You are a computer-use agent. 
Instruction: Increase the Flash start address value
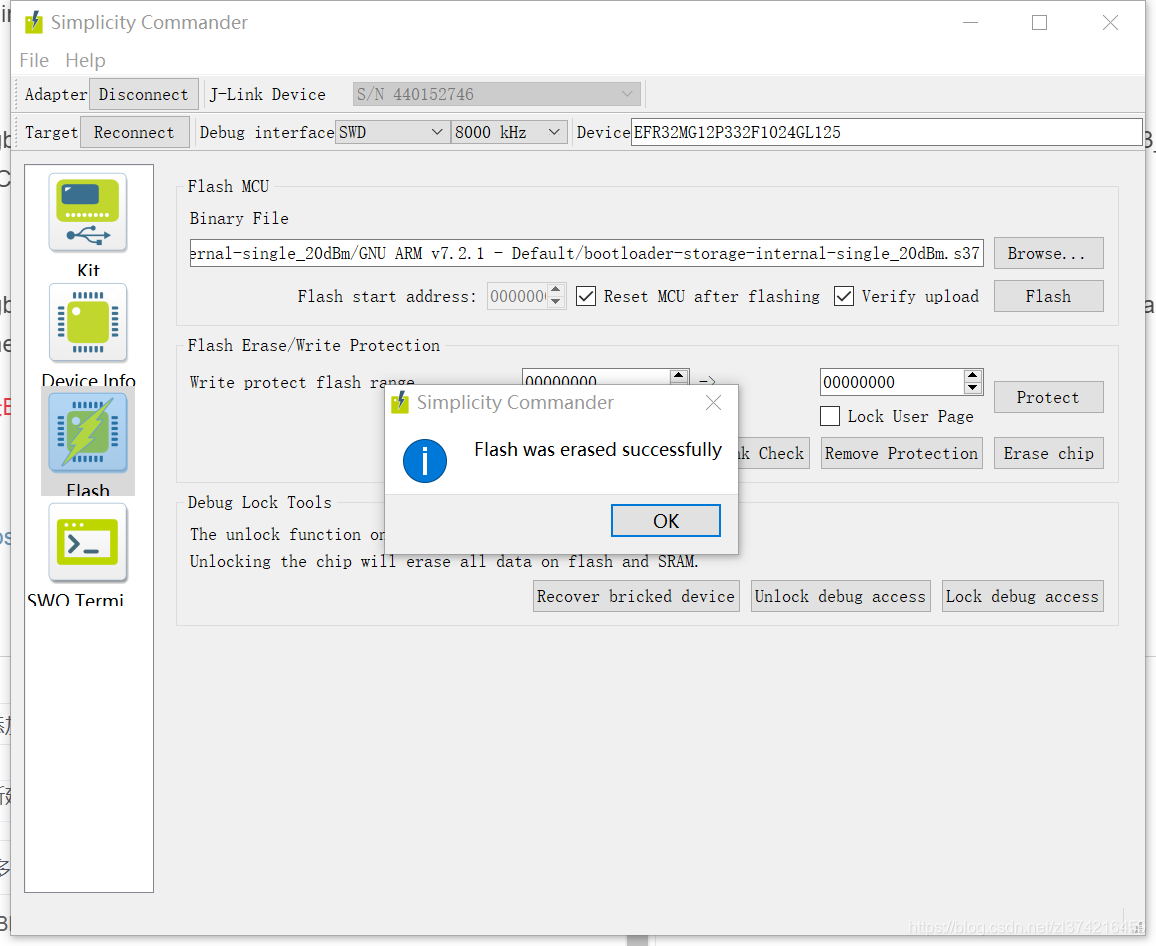coord(556,289)
